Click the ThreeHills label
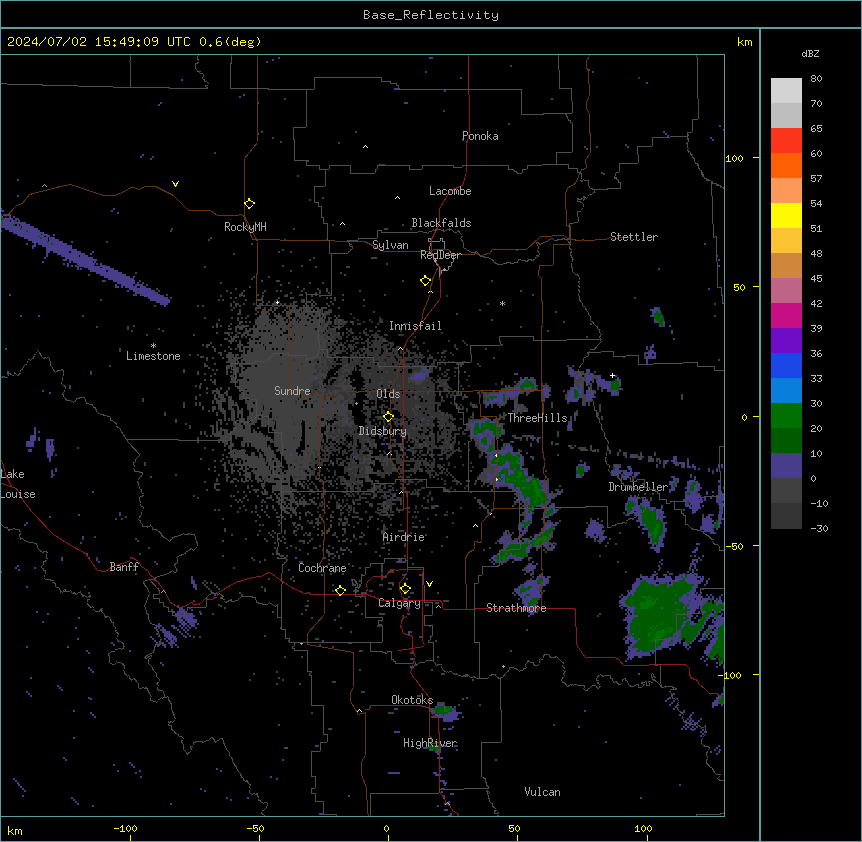This screenshot has height=842, width=862. (x=537, y=418)
